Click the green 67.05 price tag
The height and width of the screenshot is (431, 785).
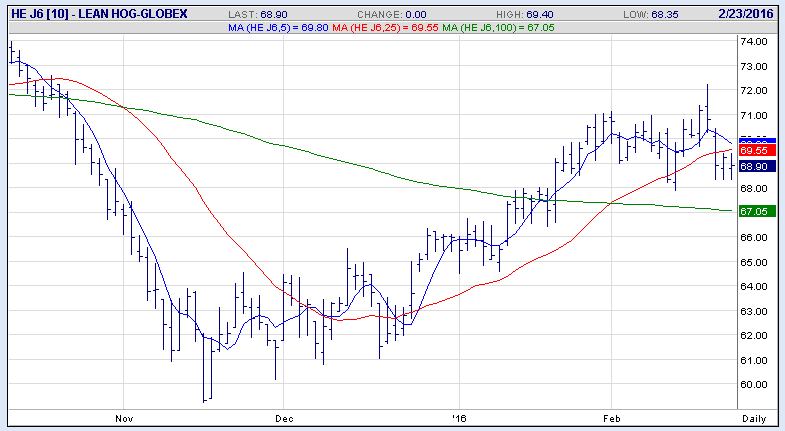[x=752, y=212]
